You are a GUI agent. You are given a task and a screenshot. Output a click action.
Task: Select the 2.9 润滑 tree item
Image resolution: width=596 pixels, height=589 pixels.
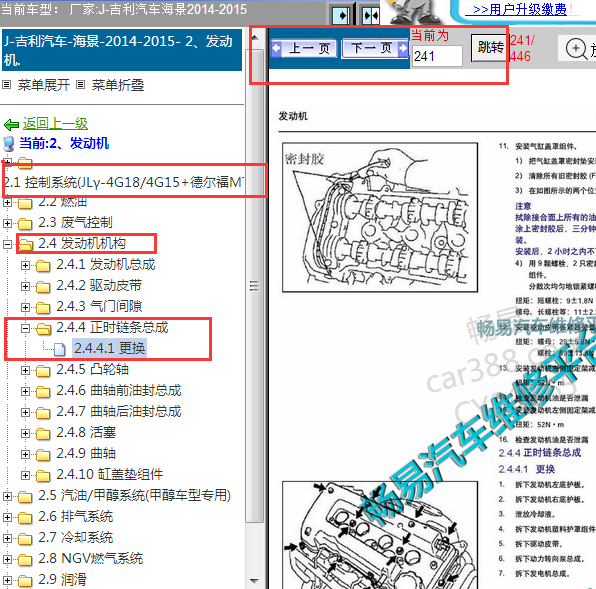(62, 580)
